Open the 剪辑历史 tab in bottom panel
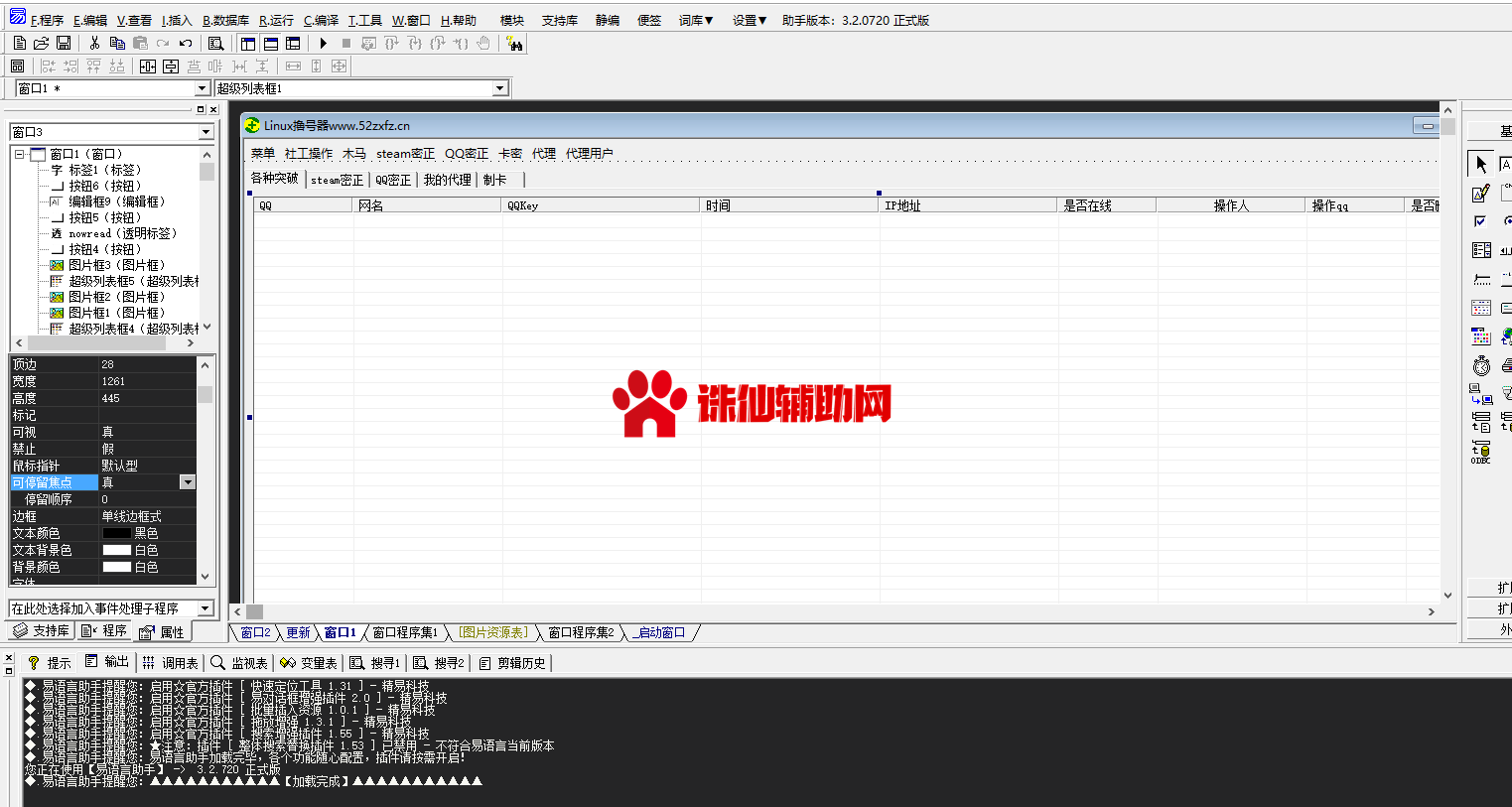Screen dimensions: 1512x807 512,662
